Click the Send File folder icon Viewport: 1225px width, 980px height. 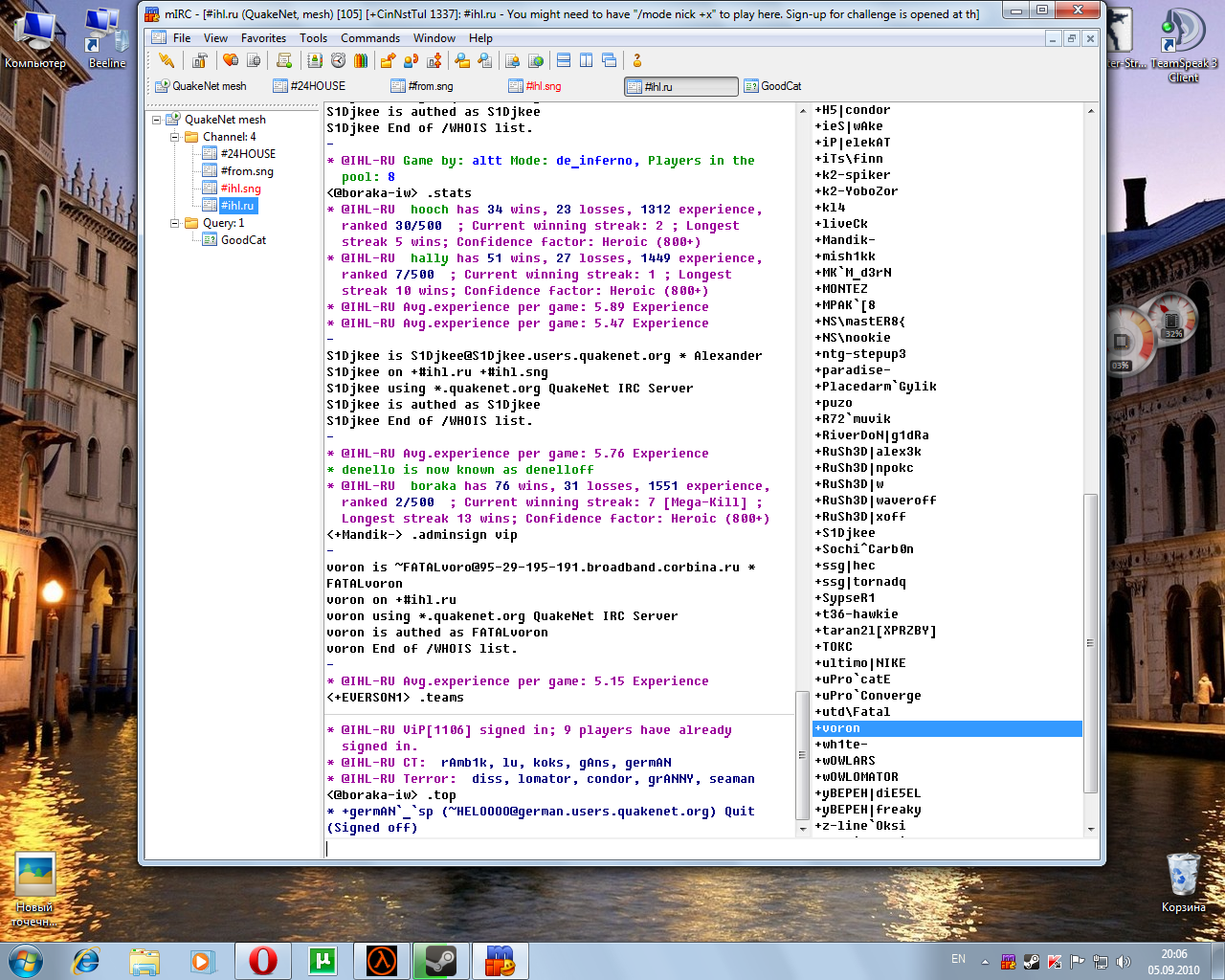tap(388, 60)
